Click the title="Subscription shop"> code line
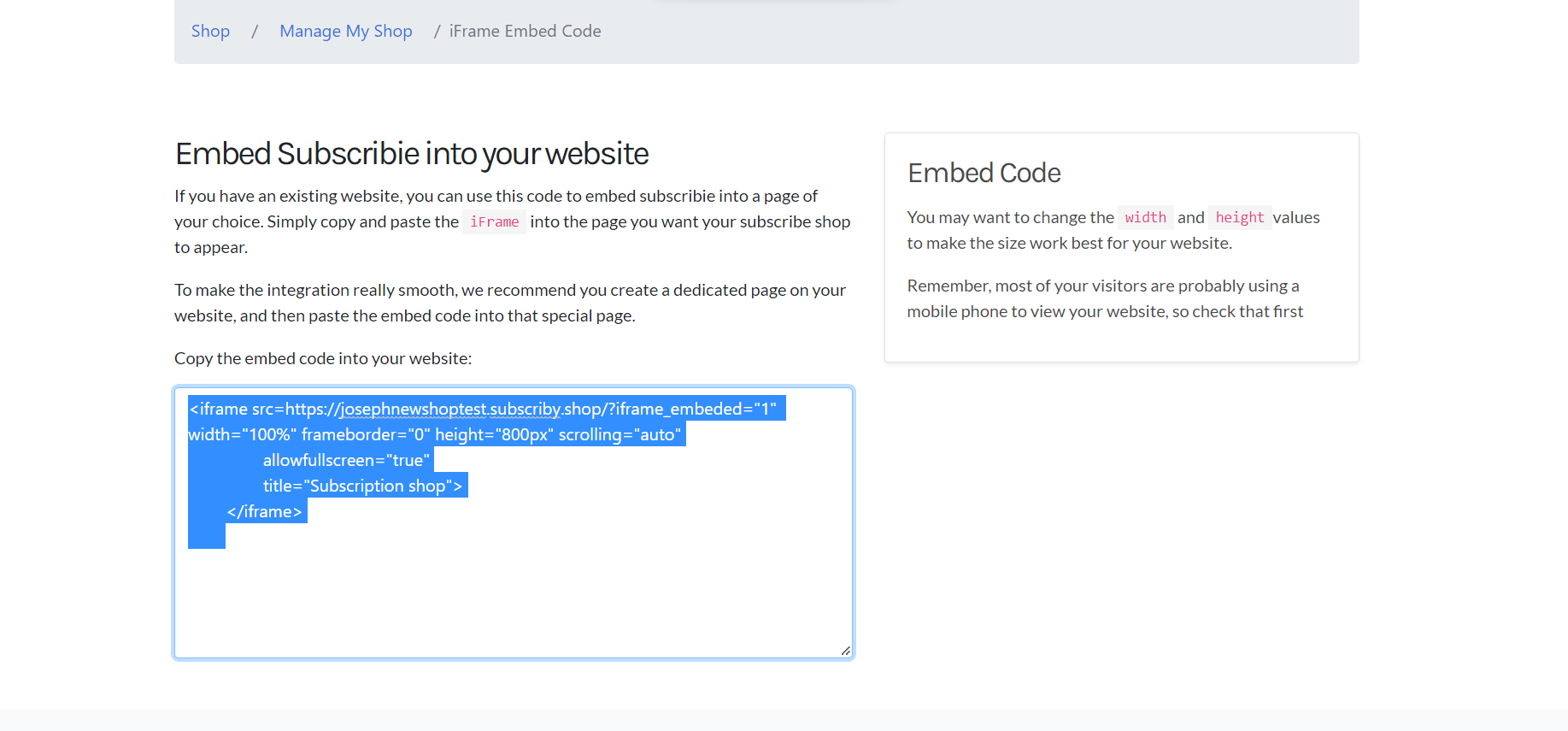1568x731 pixels. coord(362,486)
